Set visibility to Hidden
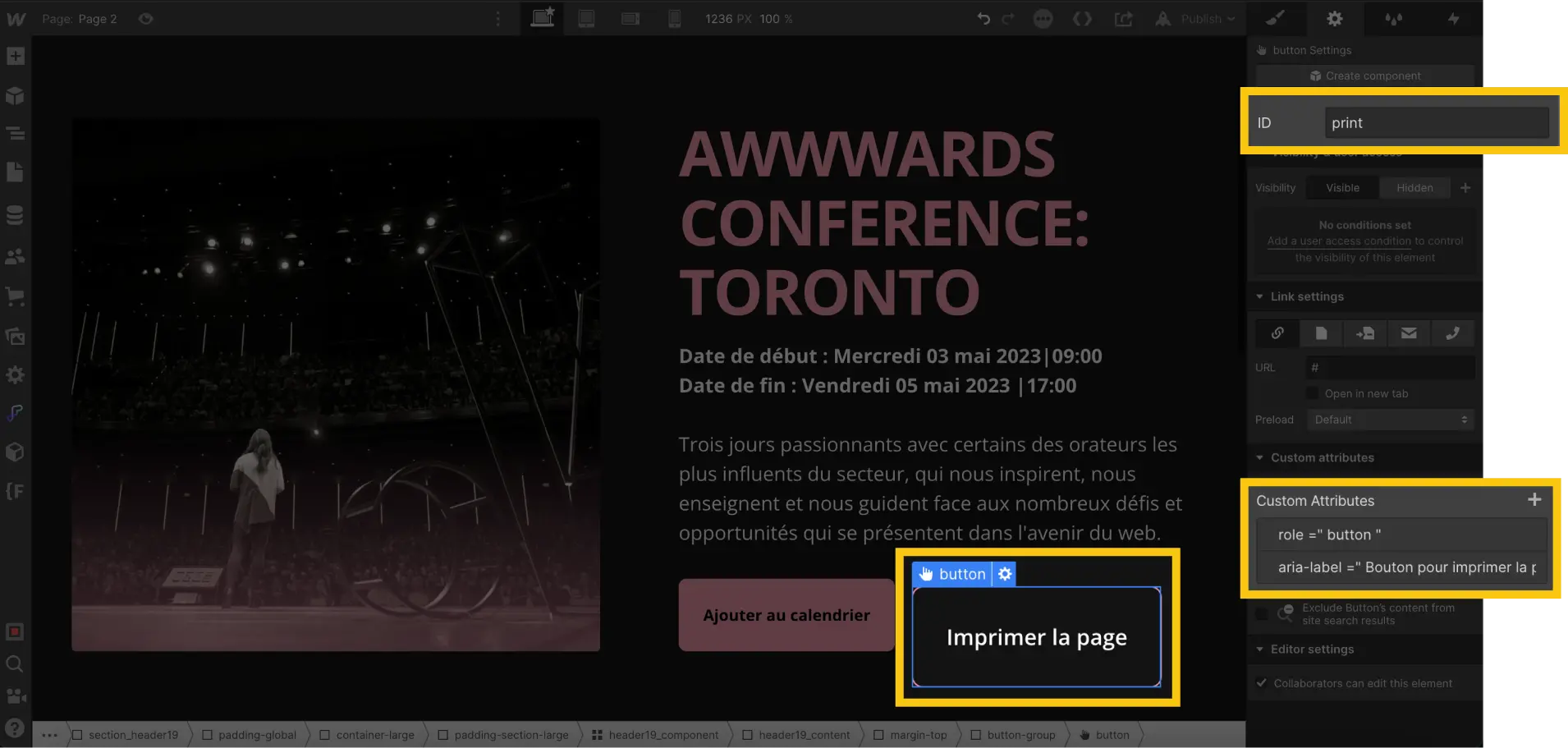 [1414, 188]
